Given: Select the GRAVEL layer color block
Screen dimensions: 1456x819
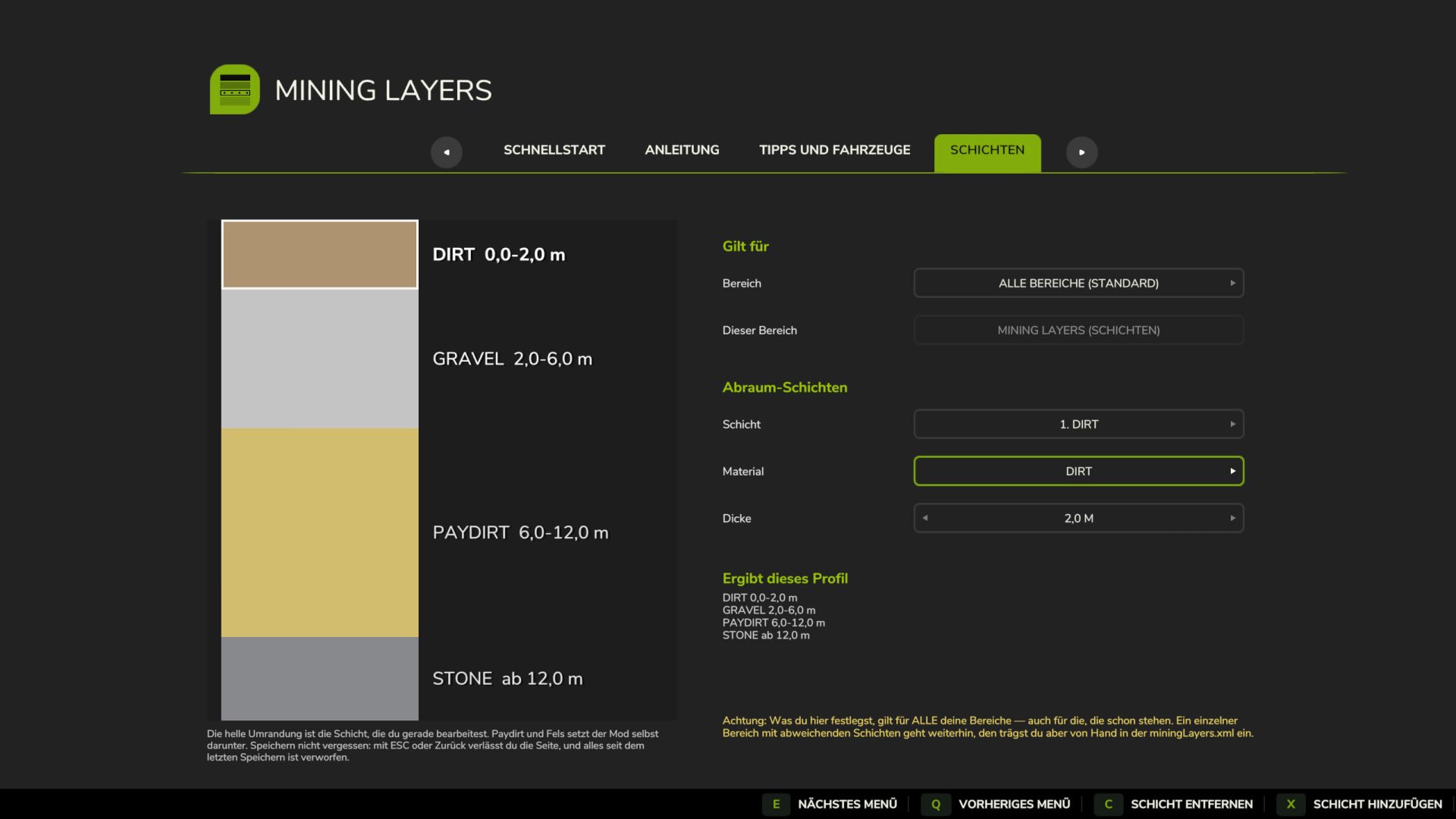Looking at the screenshot, I should tap(319, 359).
